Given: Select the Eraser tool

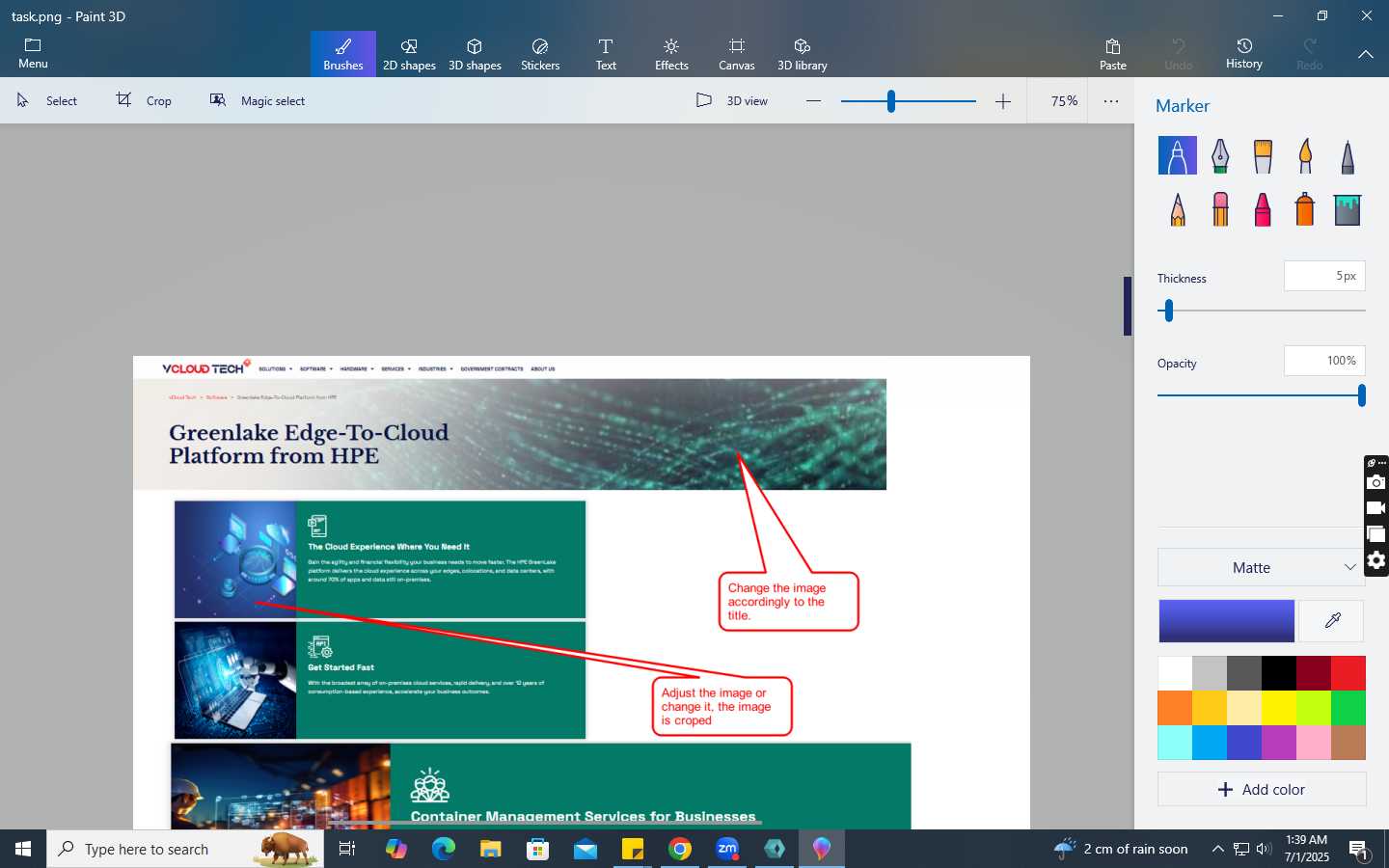Looking at the screenshot, I should pos(1220,209).
